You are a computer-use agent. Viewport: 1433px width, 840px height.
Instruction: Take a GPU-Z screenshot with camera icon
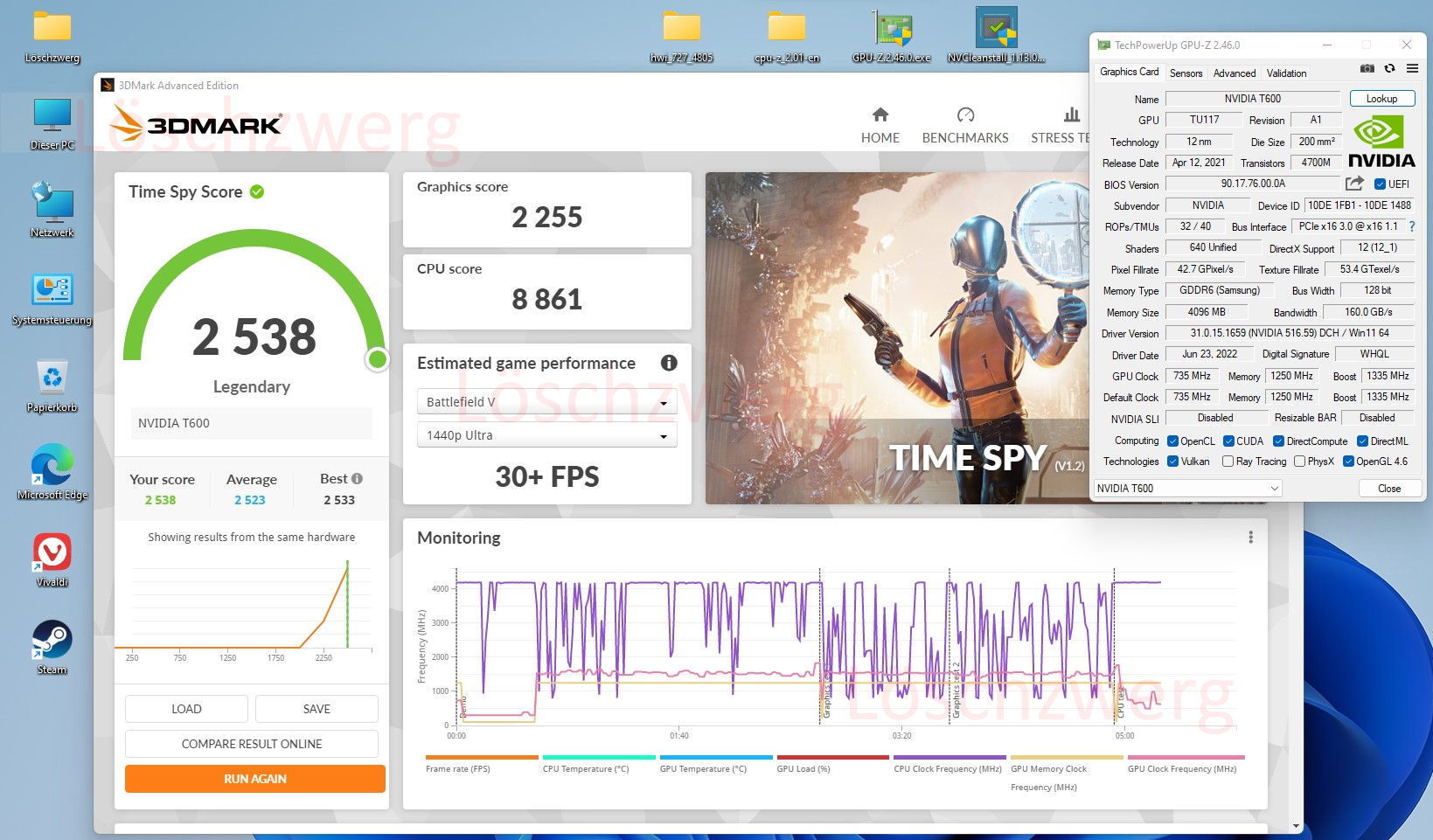pyautogui.click(x=1367, y=68)
